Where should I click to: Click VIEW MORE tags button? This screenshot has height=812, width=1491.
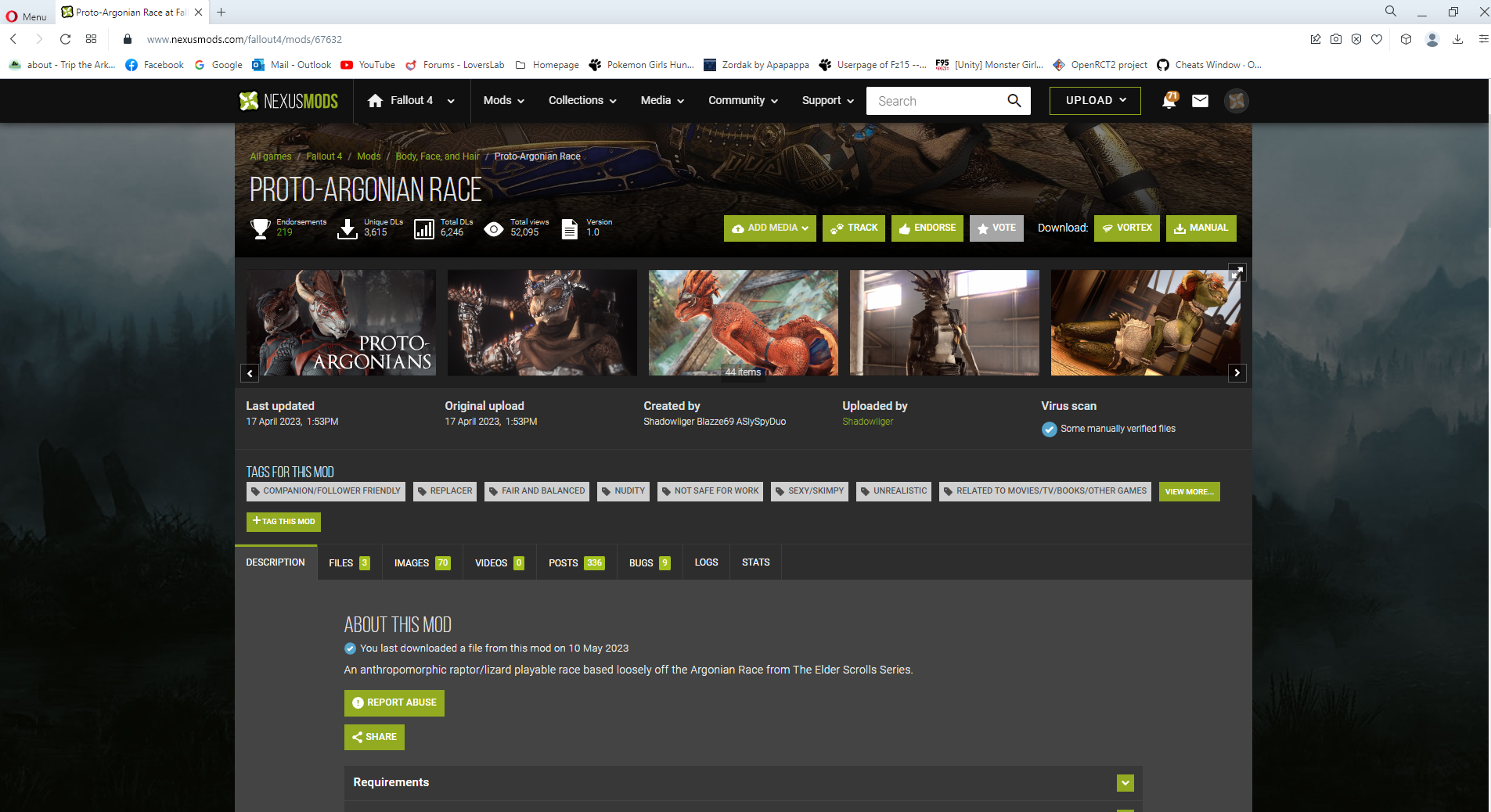(x=1190, y=491)
